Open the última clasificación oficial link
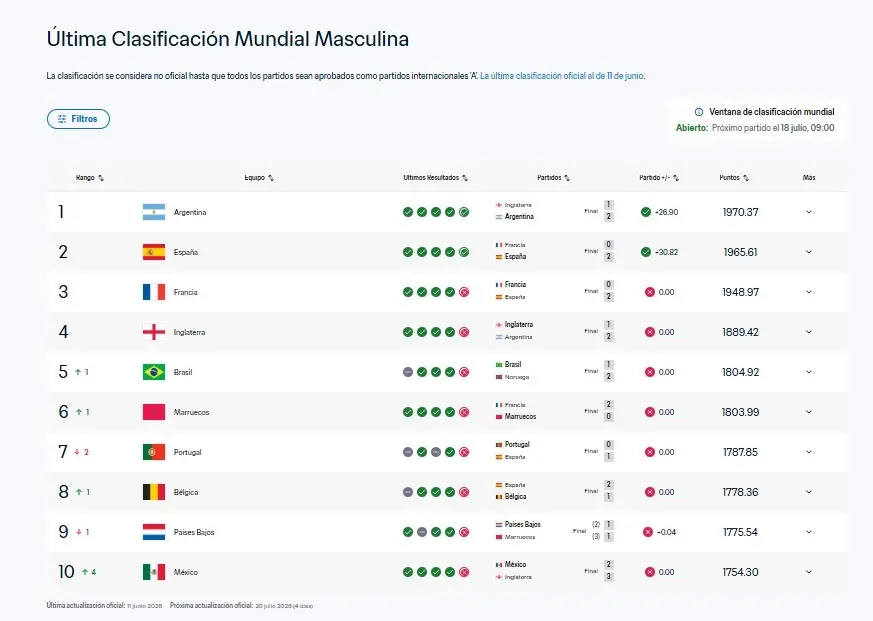The height and width of the screenshot is (621, 873). pyautogui.click(x=562, y=76)
